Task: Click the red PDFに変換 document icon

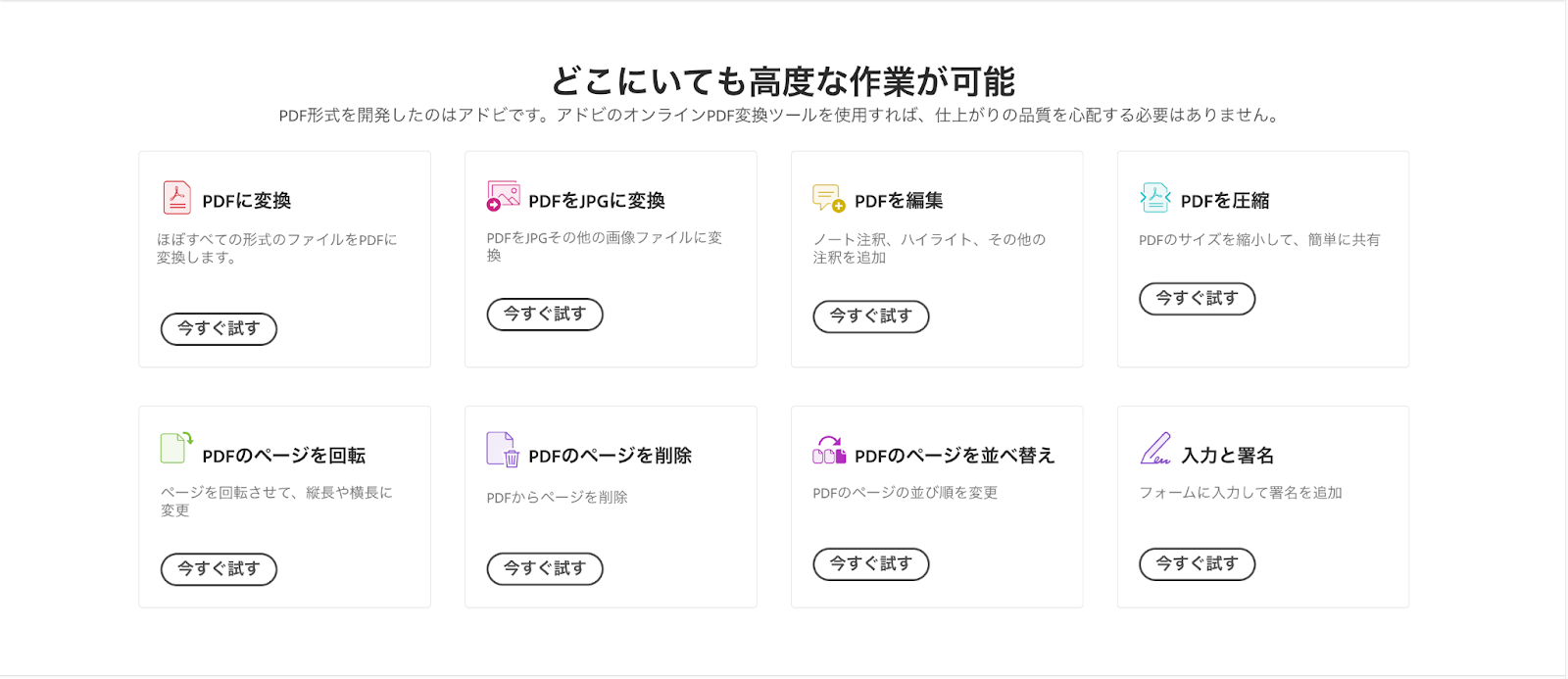Action: click(x=176, y=197)
